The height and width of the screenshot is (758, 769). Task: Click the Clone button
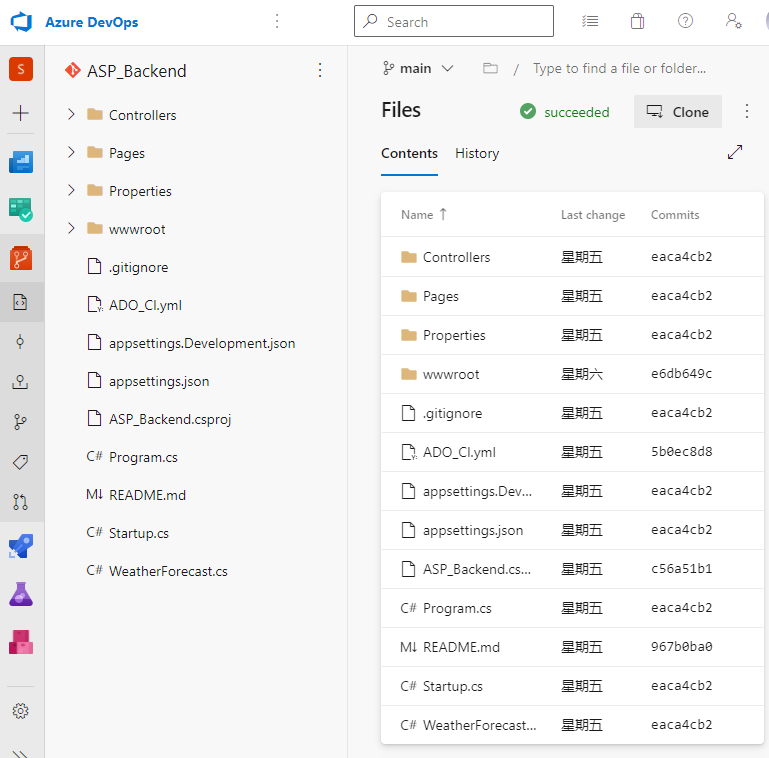677,112
